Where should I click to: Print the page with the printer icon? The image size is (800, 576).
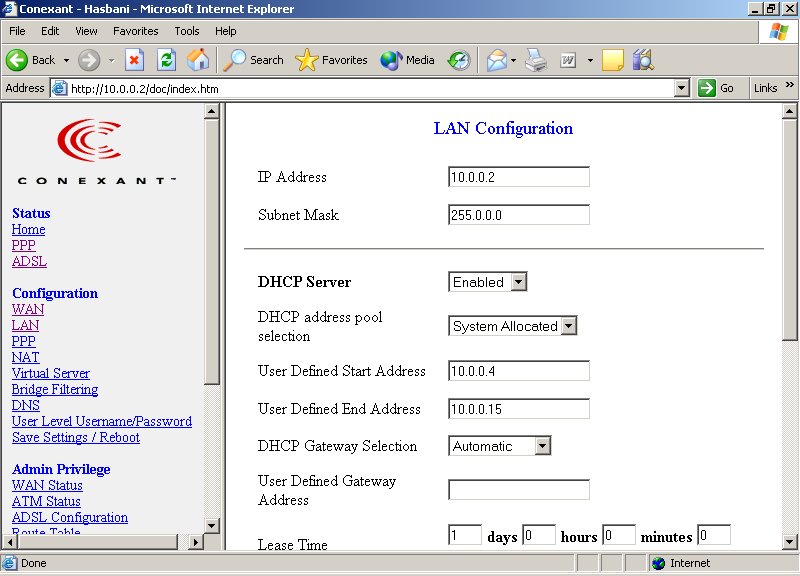click(536, 60)
